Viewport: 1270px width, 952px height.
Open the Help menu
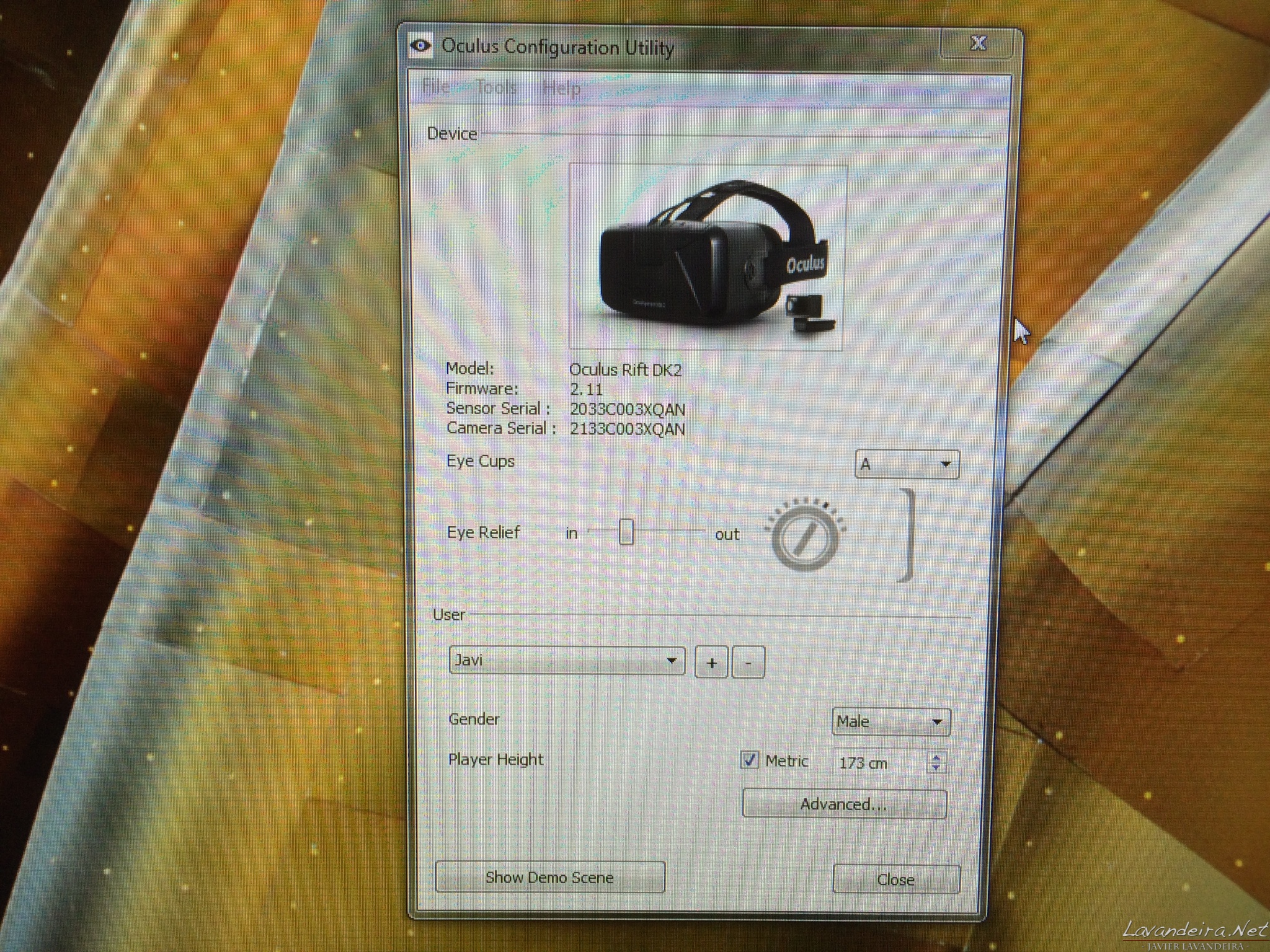tap(561, 89)
